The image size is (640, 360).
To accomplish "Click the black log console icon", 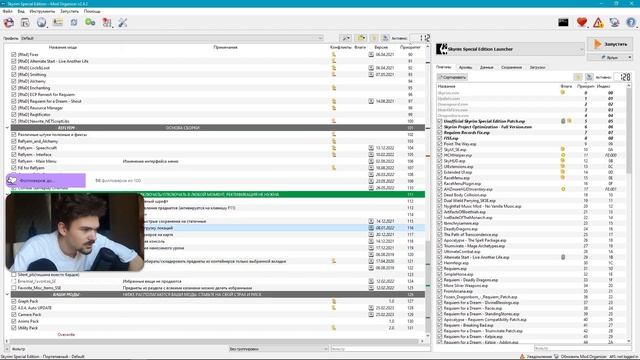I will pyautogui.click(x=563, y=22).
